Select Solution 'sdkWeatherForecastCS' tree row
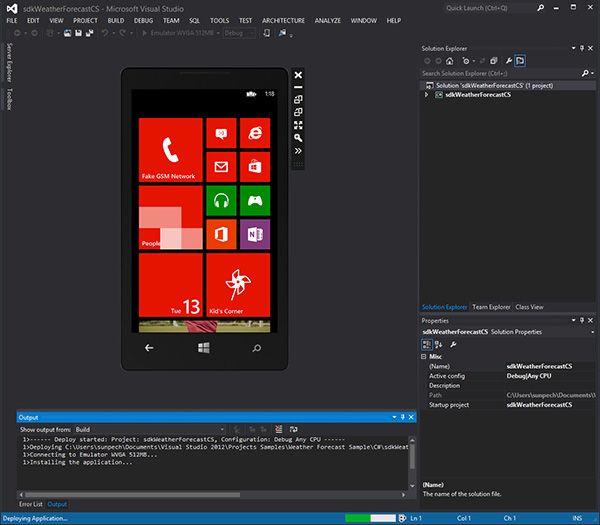The height and width of the screenshot is (525, 600). pos(507,85)
